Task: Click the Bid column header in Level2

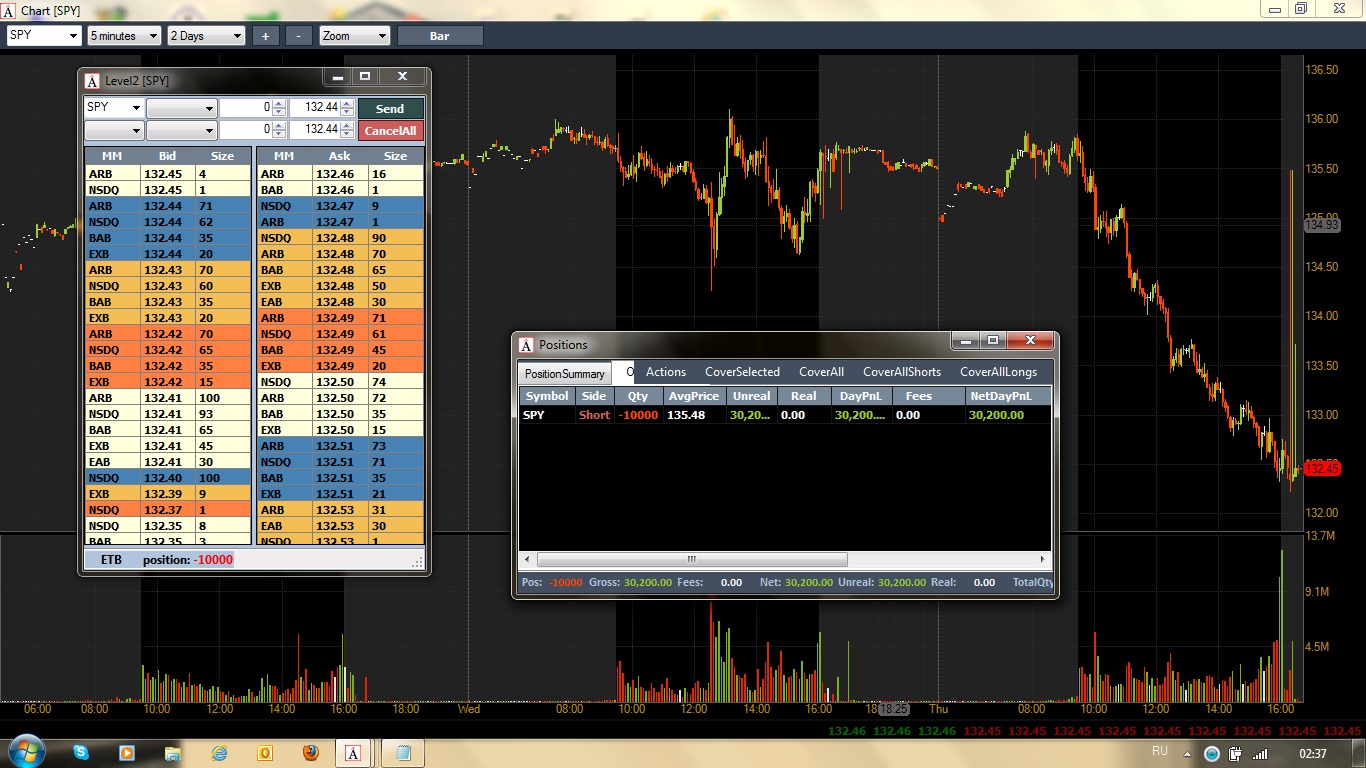Action: [x=167, y=156]
